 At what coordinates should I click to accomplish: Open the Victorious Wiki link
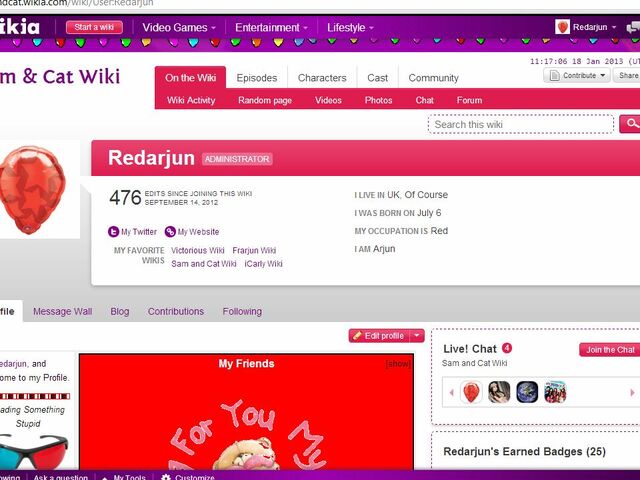[198, 250]
